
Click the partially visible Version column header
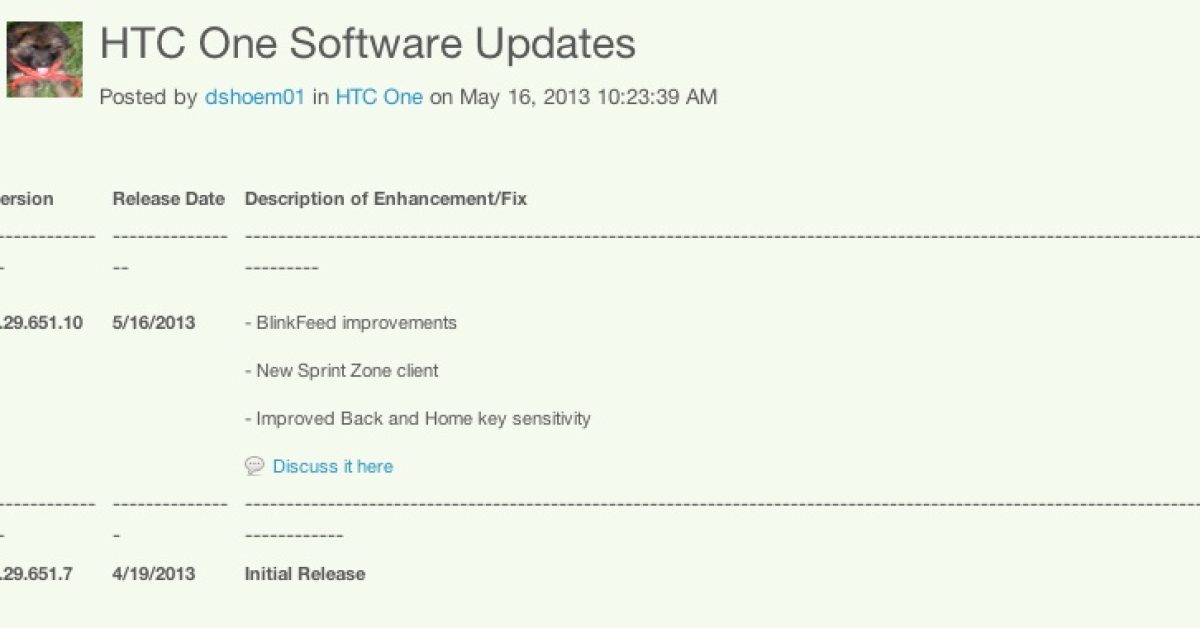26,199
